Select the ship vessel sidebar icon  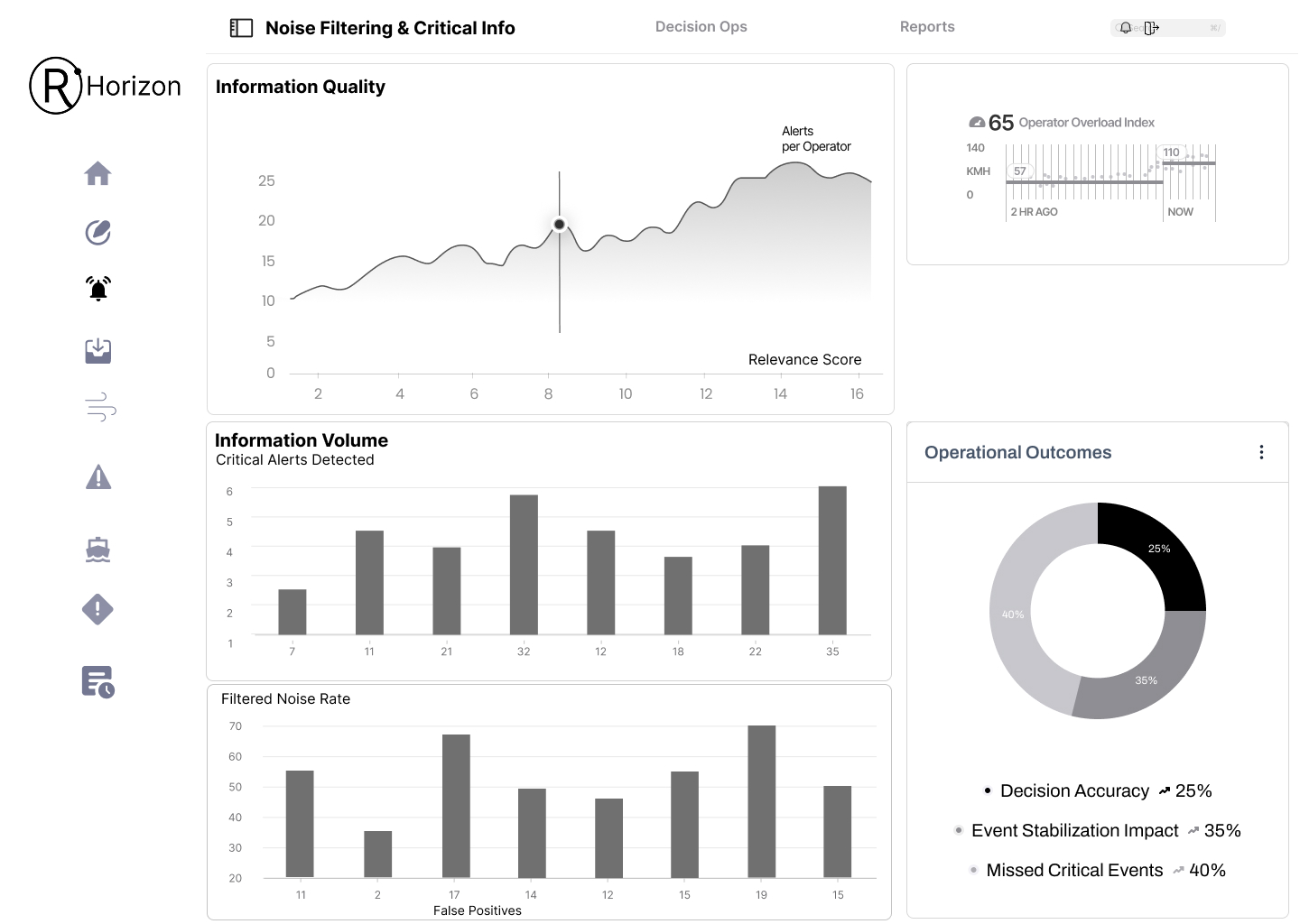point(97,550)
